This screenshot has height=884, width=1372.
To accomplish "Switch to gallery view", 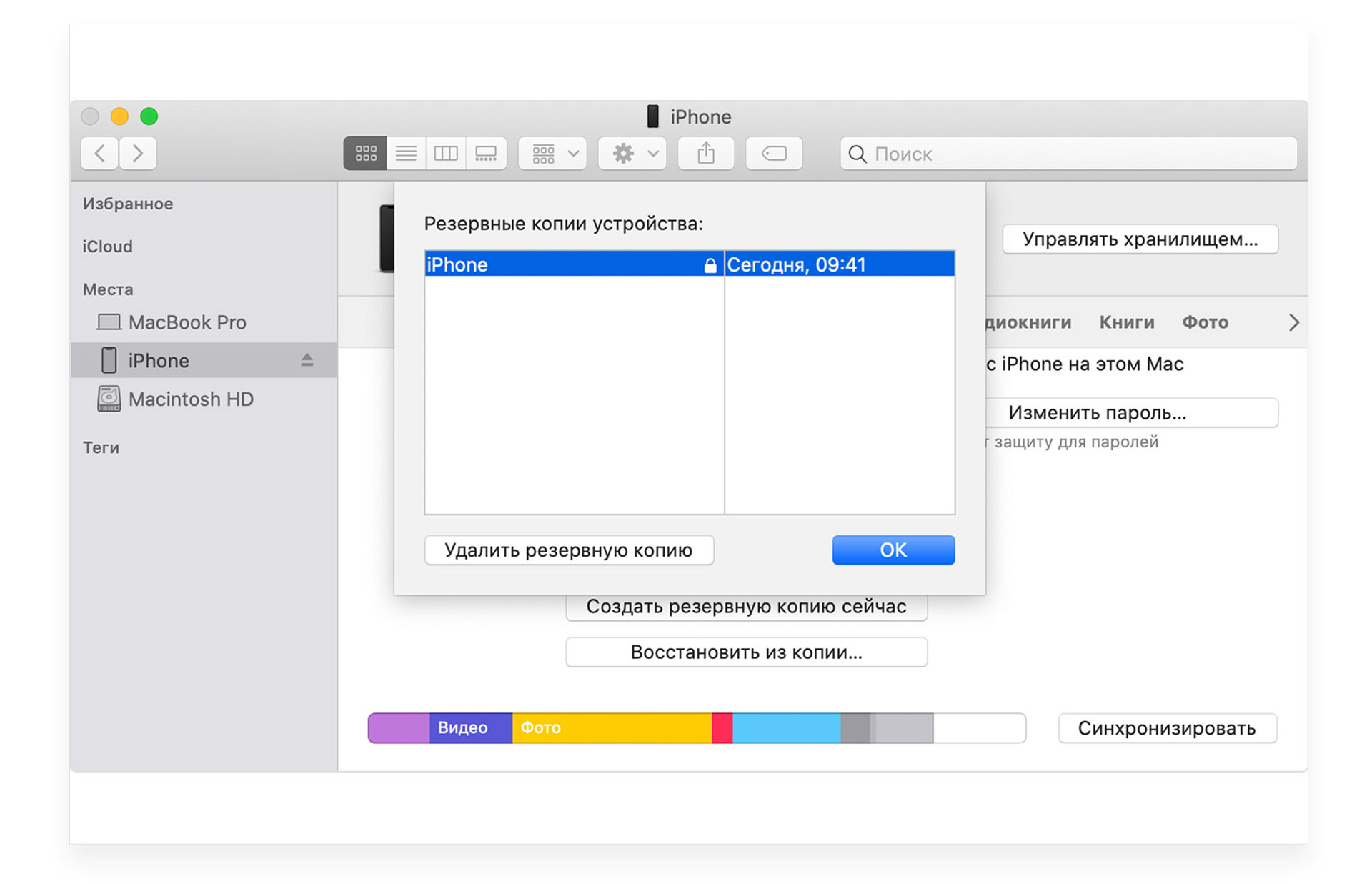I will pyautogui.click(x=487, y=153).
